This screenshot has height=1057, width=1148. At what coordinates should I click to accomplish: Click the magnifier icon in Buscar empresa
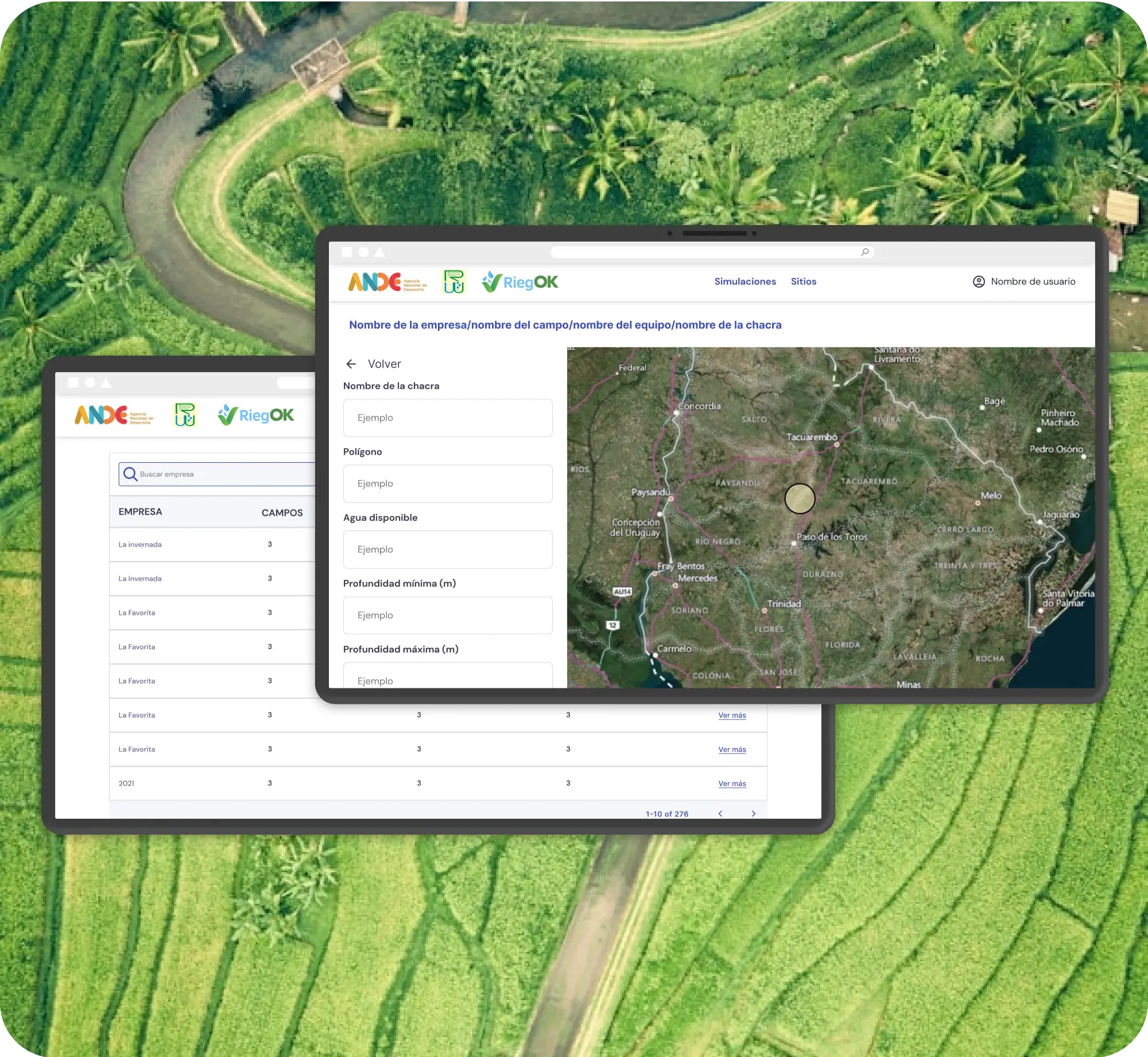pos(129,474)
